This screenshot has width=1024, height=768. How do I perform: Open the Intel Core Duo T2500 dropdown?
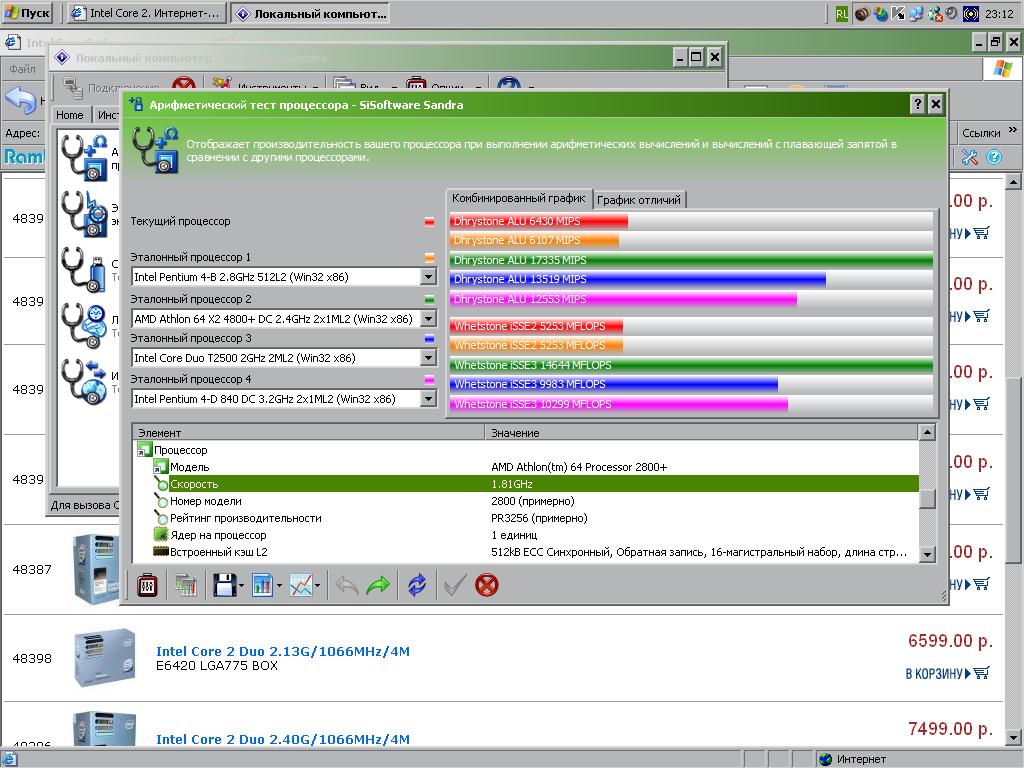click(428, 358)
